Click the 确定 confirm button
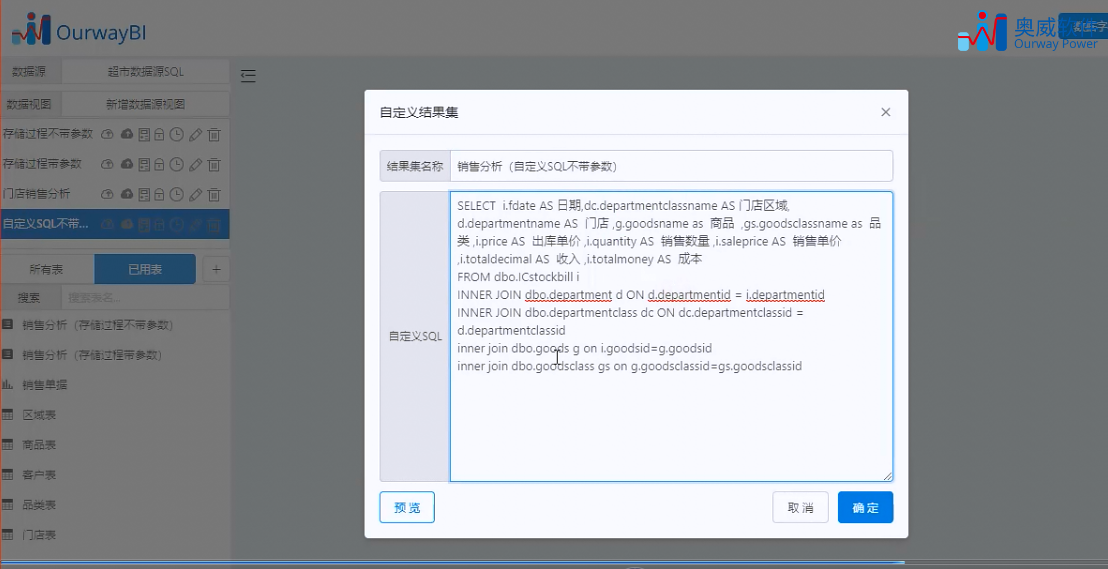 [x=866, y=508]
